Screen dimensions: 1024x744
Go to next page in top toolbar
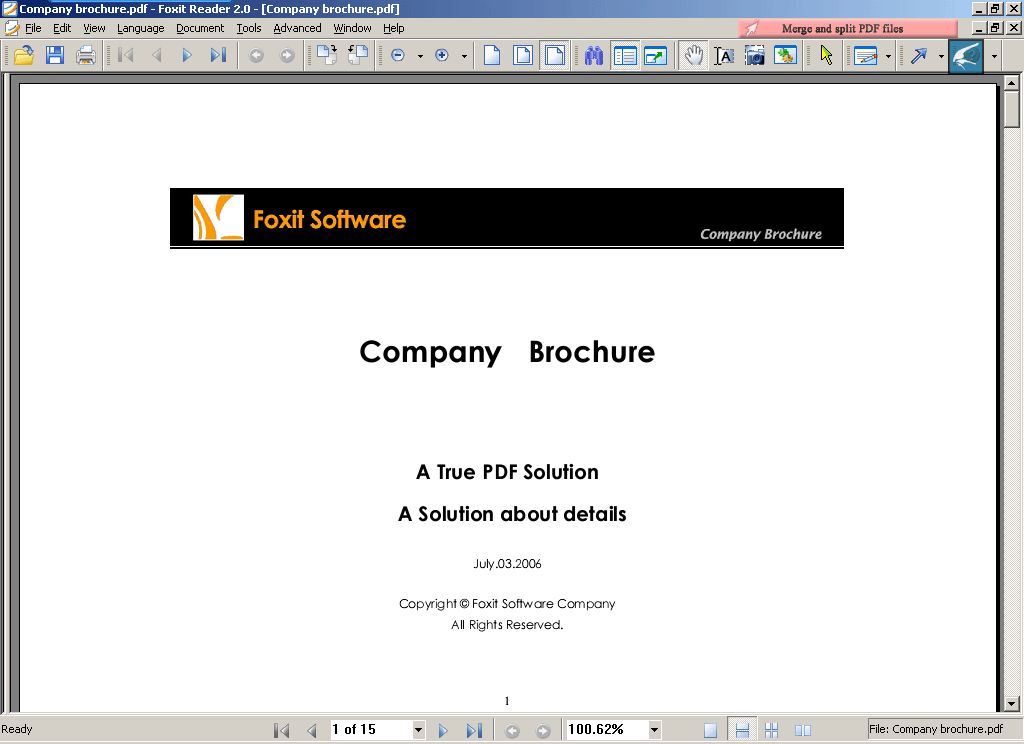pos(187,56)
